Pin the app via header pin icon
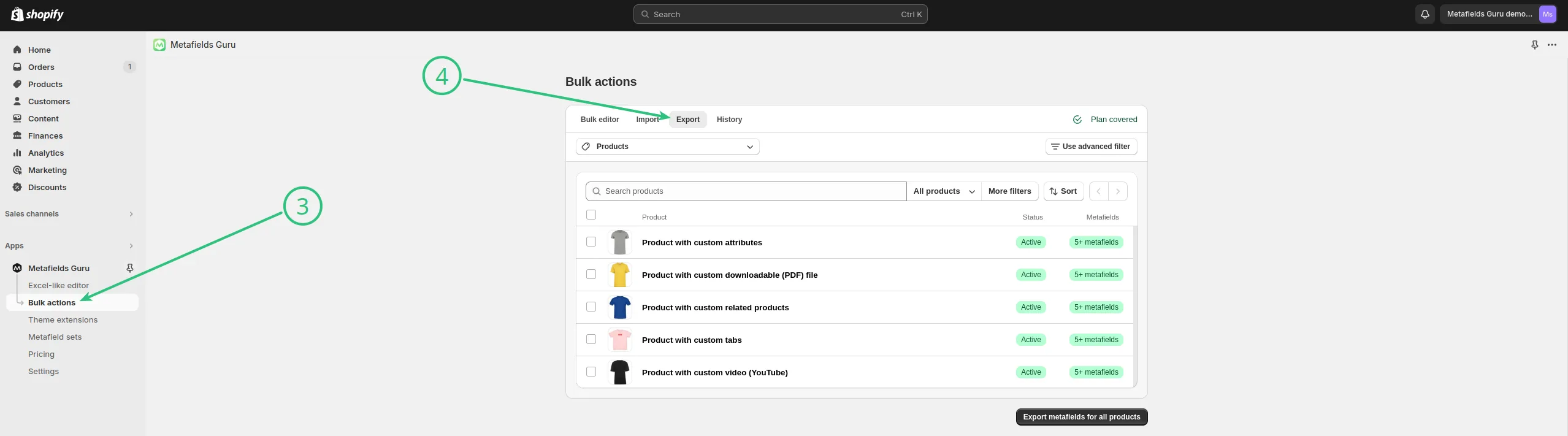Image resolution: width=1568 pixels, height=436 pixels. (x=1534, y=45)
